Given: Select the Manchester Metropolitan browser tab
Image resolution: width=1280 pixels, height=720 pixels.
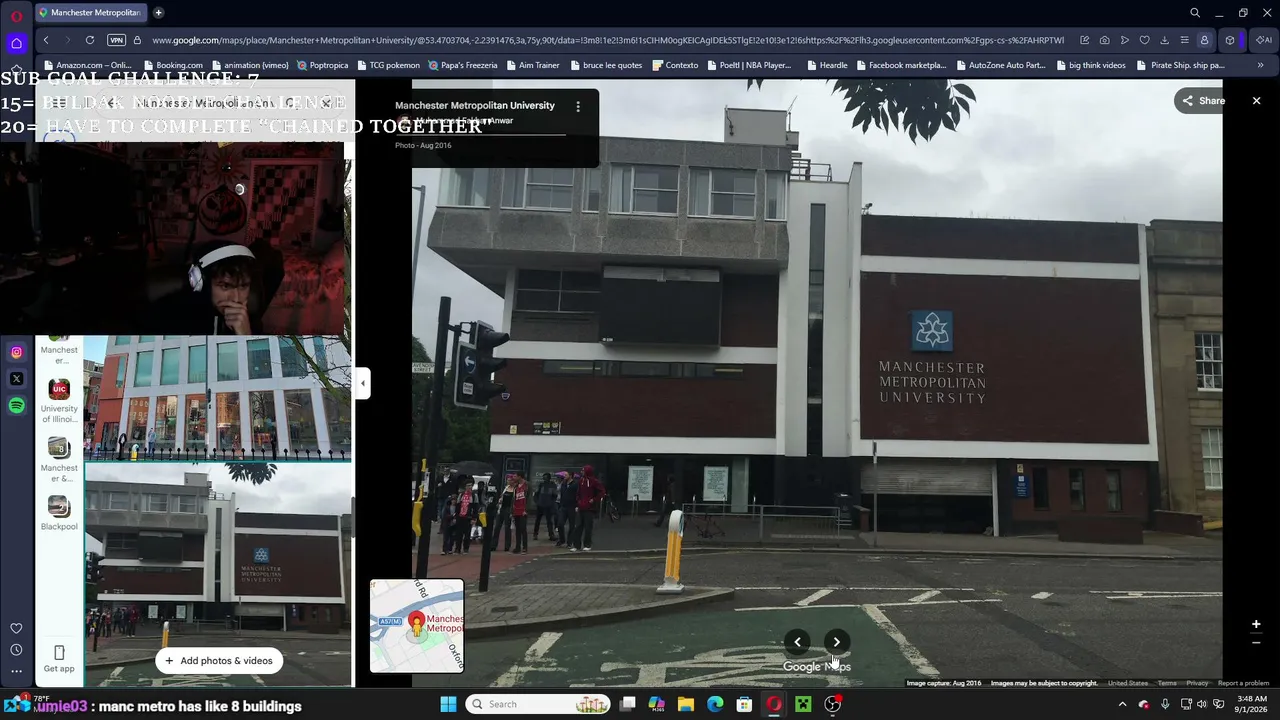Looking at the screenshot, I should [90, 13].
